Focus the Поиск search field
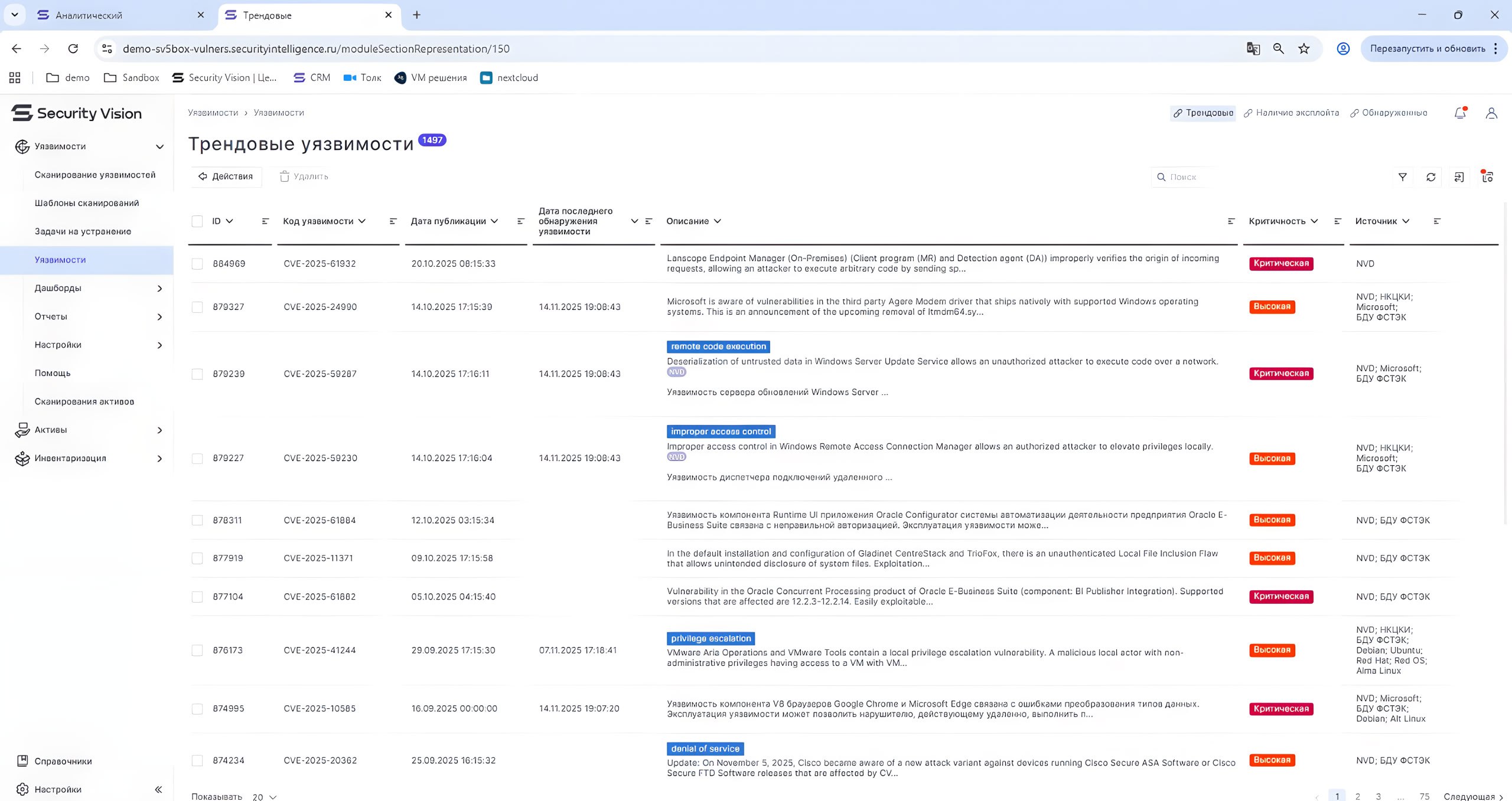Screen dimensions: 1512x801 [x=1187, y=177]
